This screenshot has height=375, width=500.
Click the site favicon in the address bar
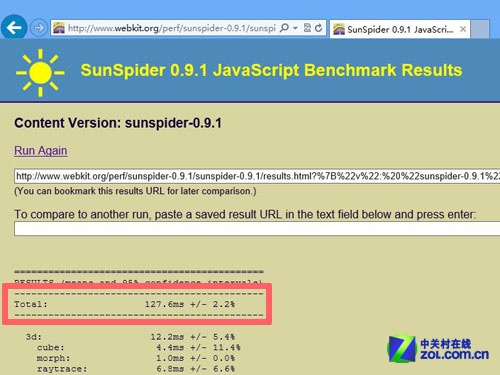pos(59,28)
